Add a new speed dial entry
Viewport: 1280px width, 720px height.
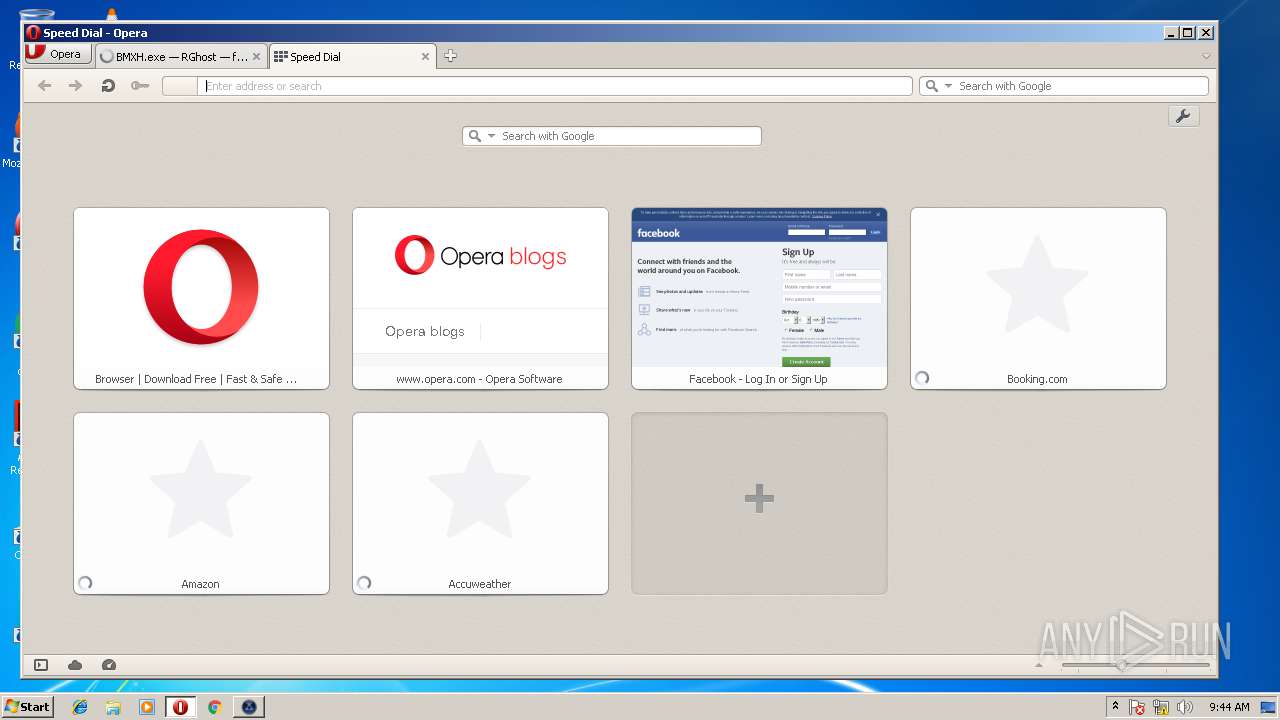[759, 503]
